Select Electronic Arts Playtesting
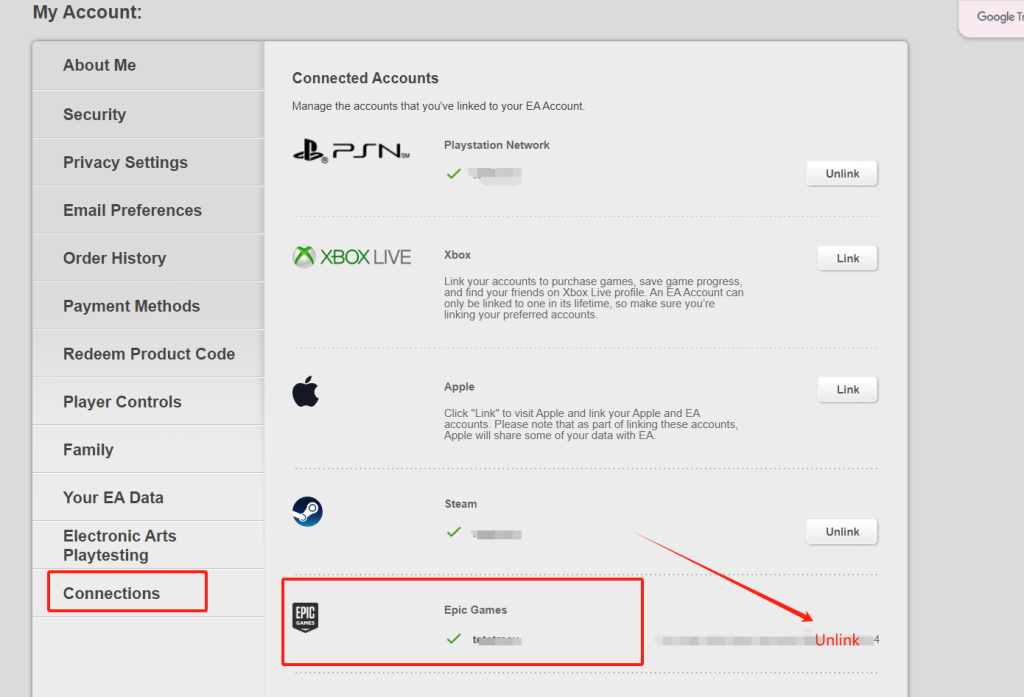The image size is (1024, 697). tap(149, 545)
